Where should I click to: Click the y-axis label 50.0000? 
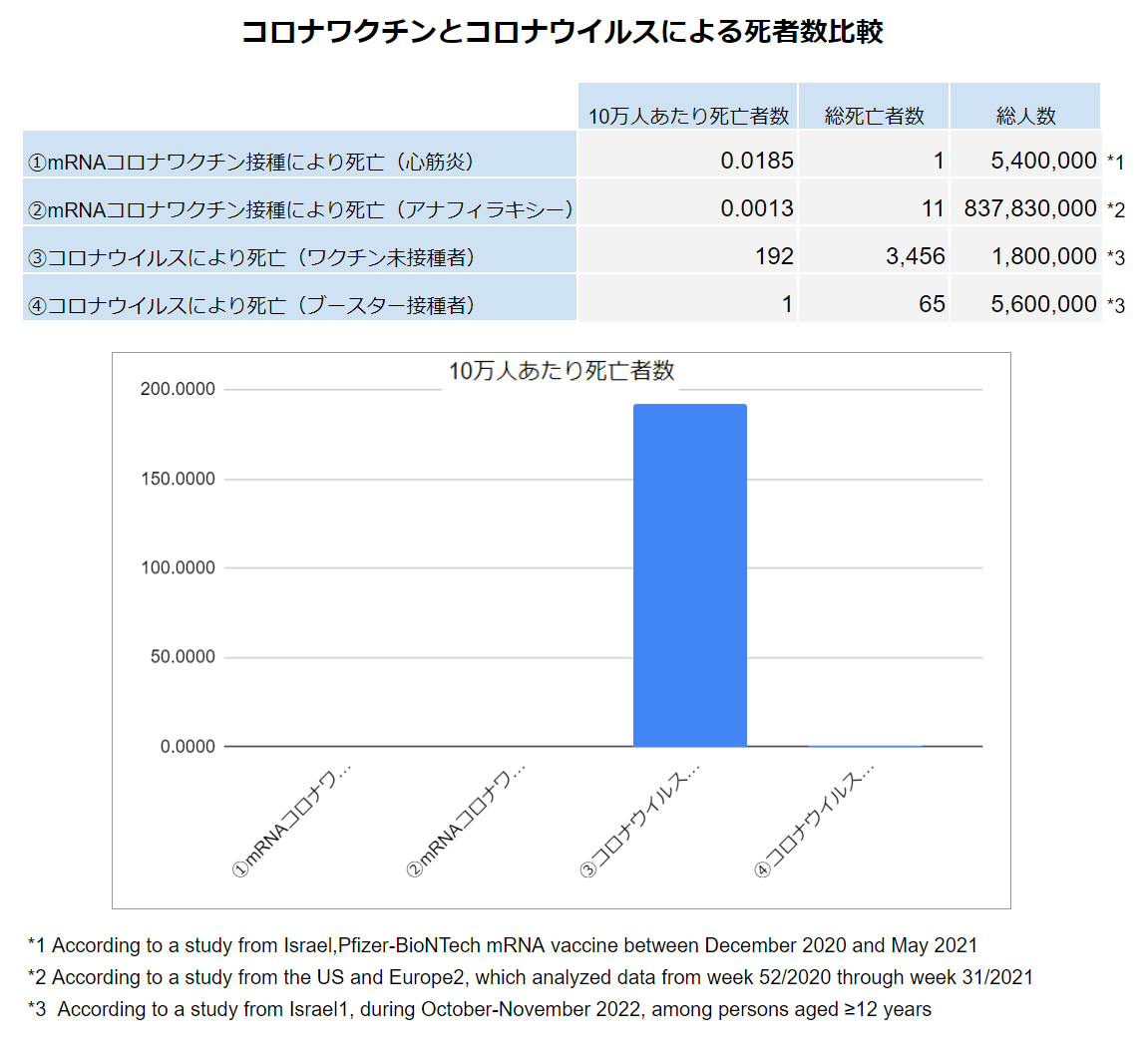pyautogui.click(x=183, y=657)
